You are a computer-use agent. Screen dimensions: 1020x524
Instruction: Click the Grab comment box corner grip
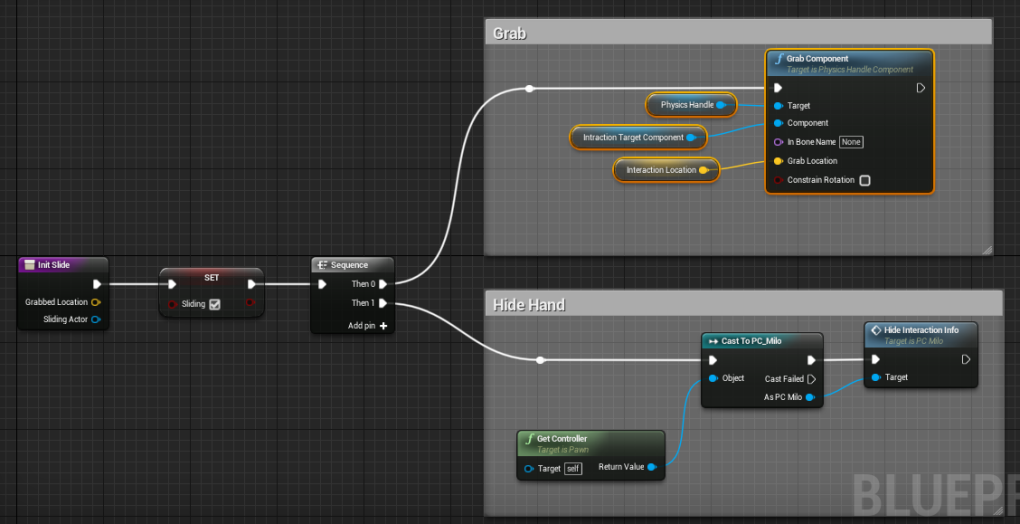point(987,250)
